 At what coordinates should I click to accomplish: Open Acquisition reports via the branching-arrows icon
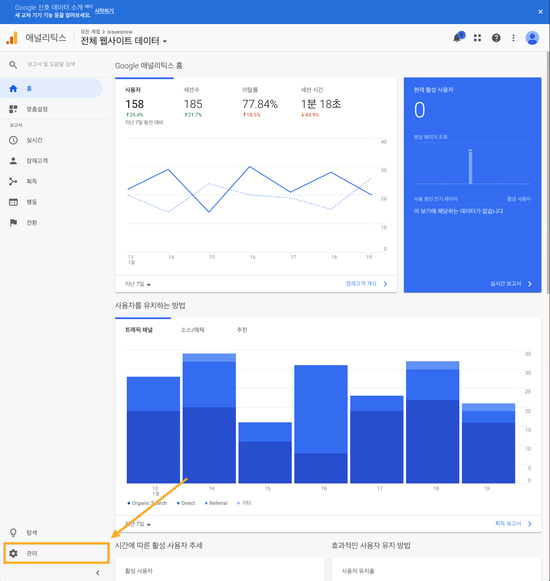[13, 181]
